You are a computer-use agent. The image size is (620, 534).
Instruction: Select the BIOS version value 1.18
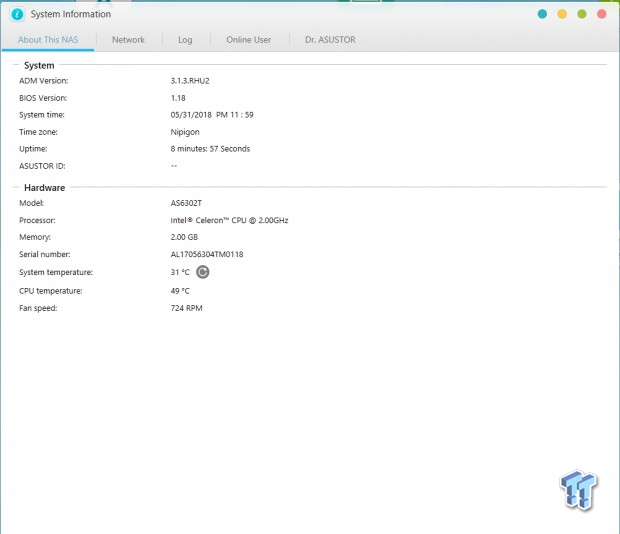tap(178, 98)
